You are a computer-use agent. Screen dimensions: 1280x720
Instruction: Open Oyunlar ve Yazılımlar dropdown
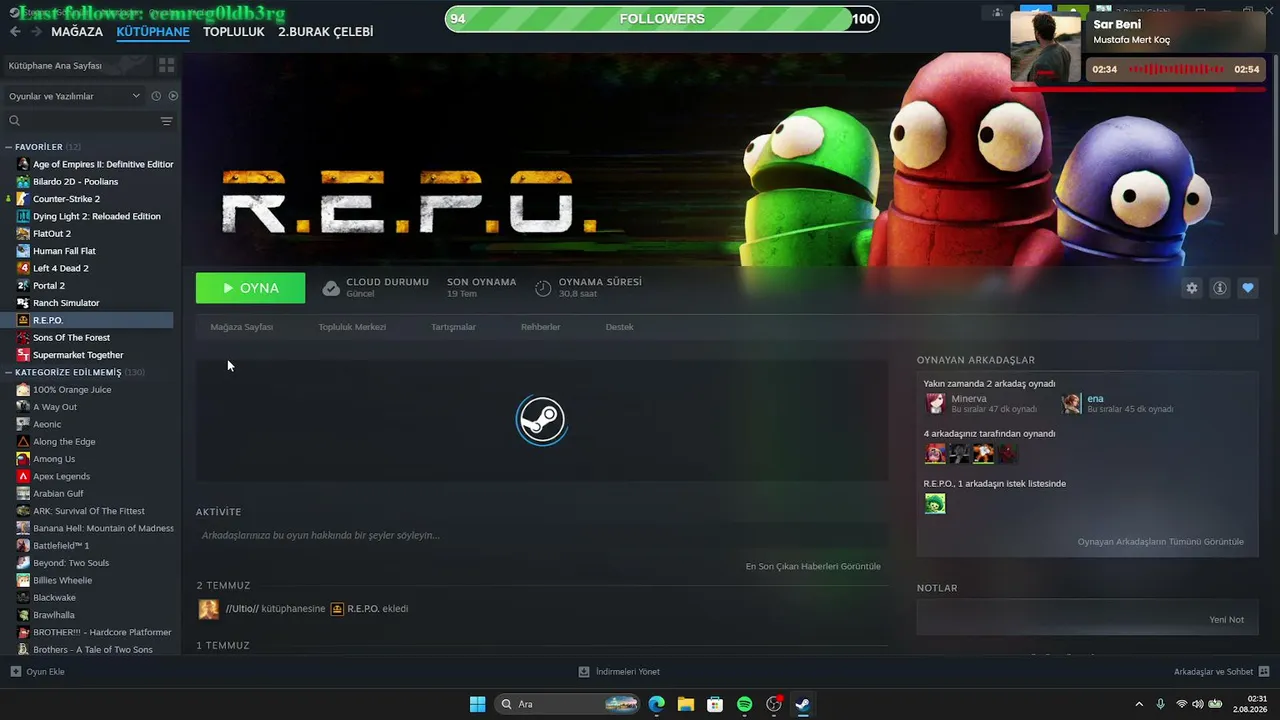click(75, 96)
